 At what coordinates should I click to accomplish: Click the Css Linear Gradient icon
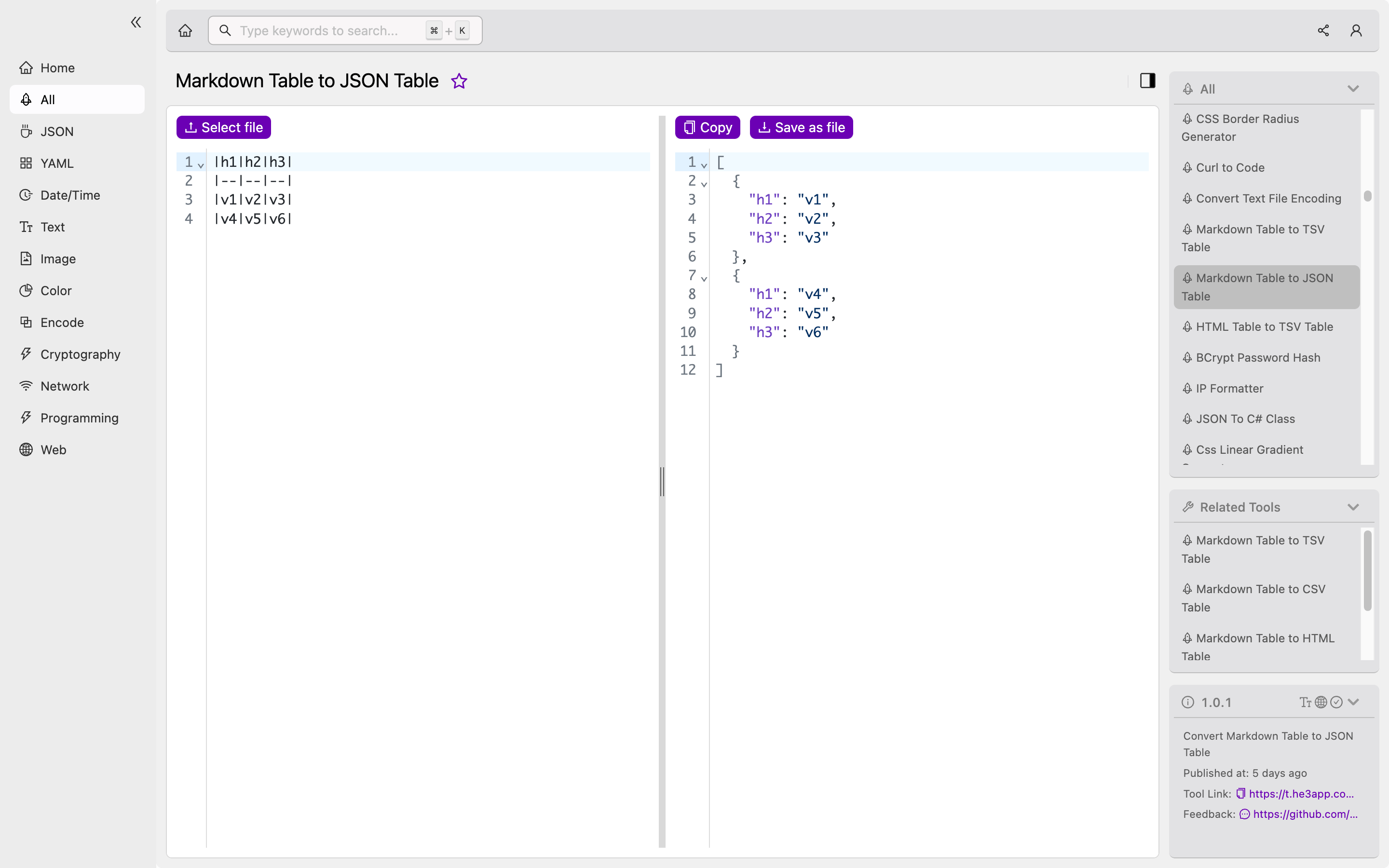tap(1188, 449)
